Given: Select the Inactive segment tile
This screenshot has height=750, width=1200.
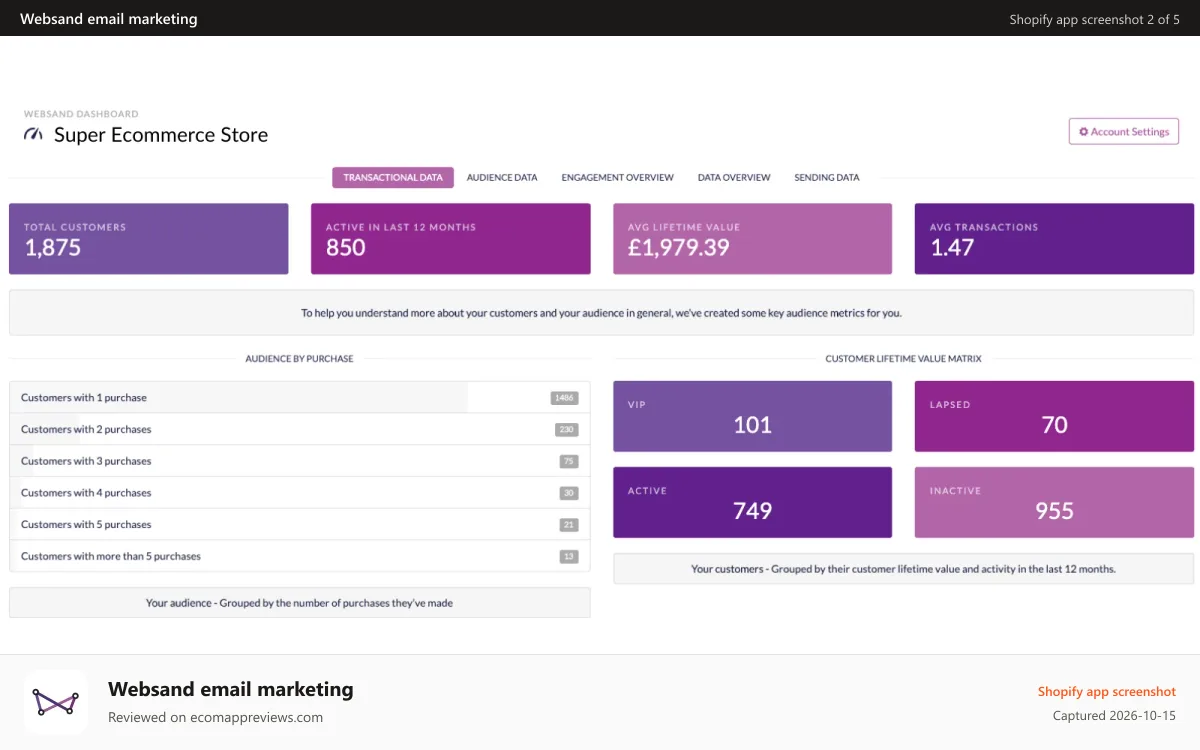Looking at the screenshot, I should (x=1054, y=502).
